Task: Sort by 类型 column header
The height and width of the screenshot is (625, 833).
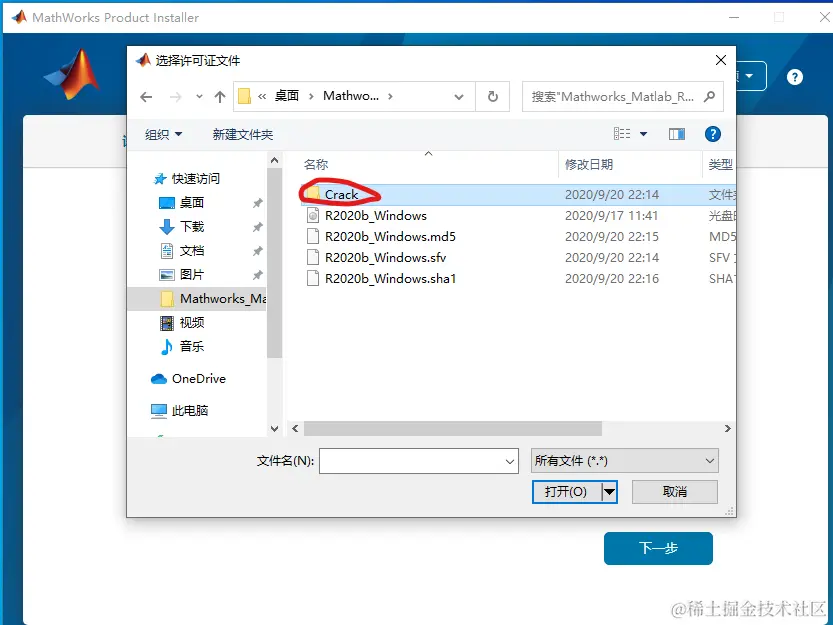Action: tap(720, 165)
